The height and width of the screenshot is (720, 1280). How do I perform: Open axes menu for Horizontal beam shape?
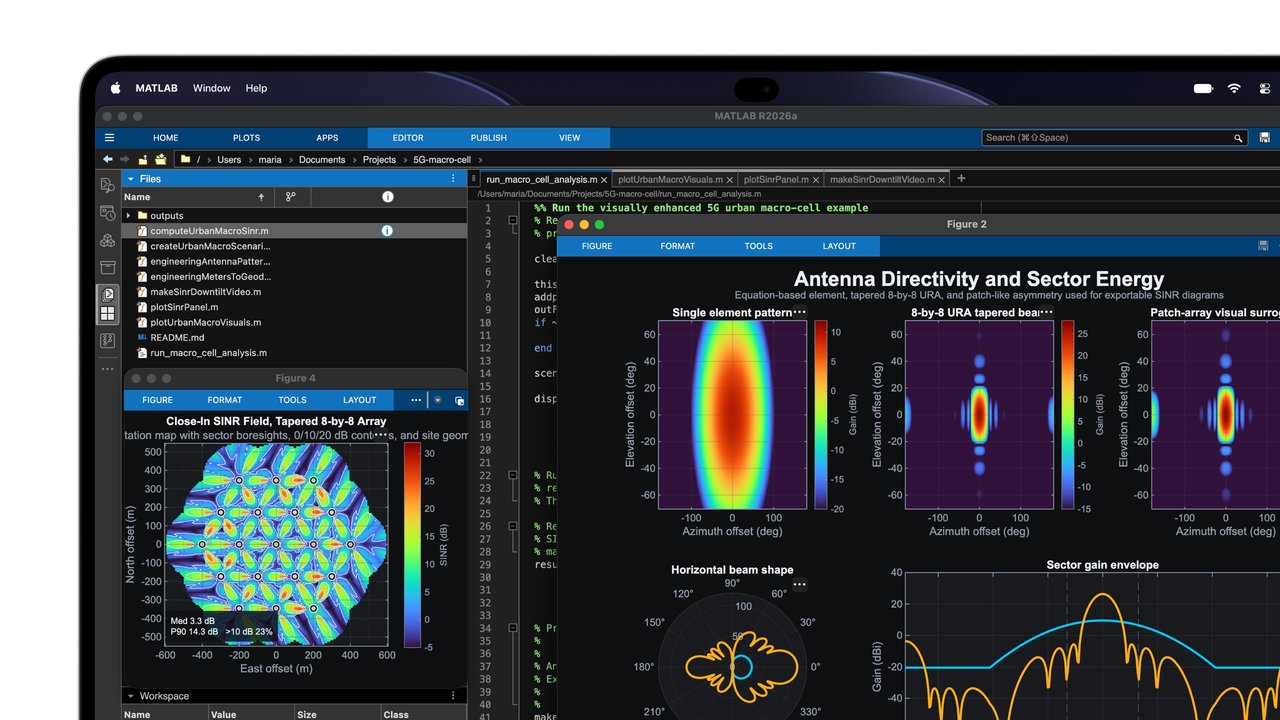tap(799, 584)
